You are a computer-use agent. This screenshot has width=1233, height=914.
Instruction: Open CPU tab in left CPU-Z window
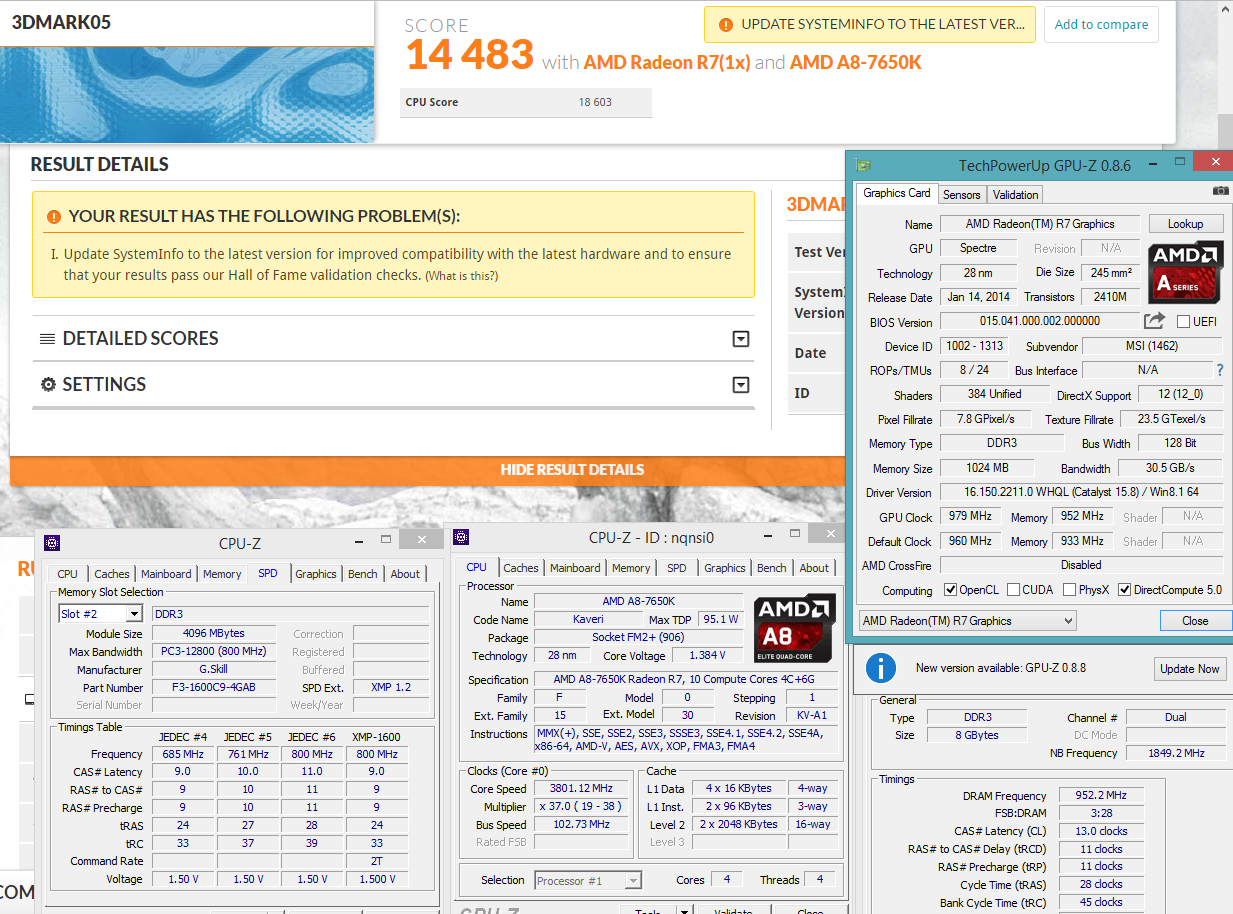tap(67, 574)
